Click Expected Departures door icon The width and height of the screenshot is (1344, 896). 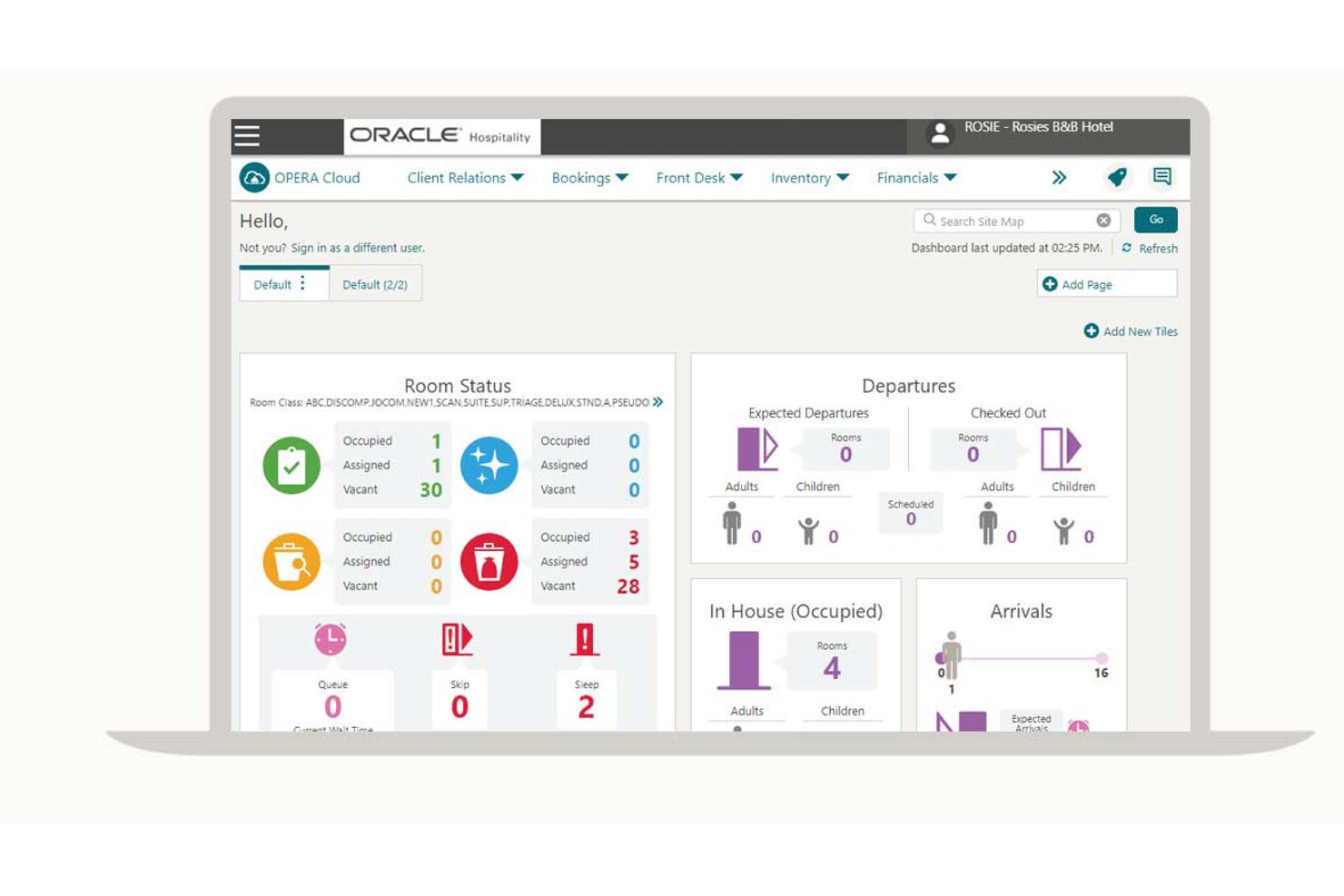(757, 448)
